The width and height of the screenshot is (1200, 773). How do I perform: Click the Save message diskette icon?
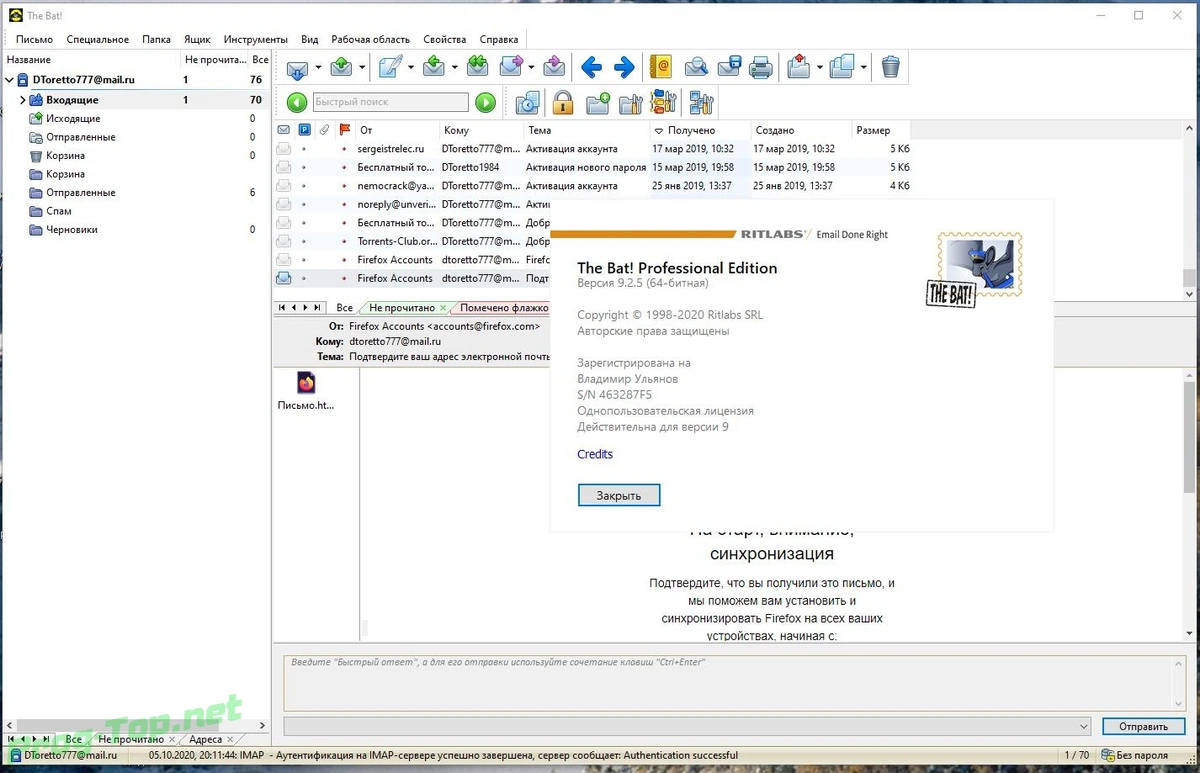pos(729,68)
